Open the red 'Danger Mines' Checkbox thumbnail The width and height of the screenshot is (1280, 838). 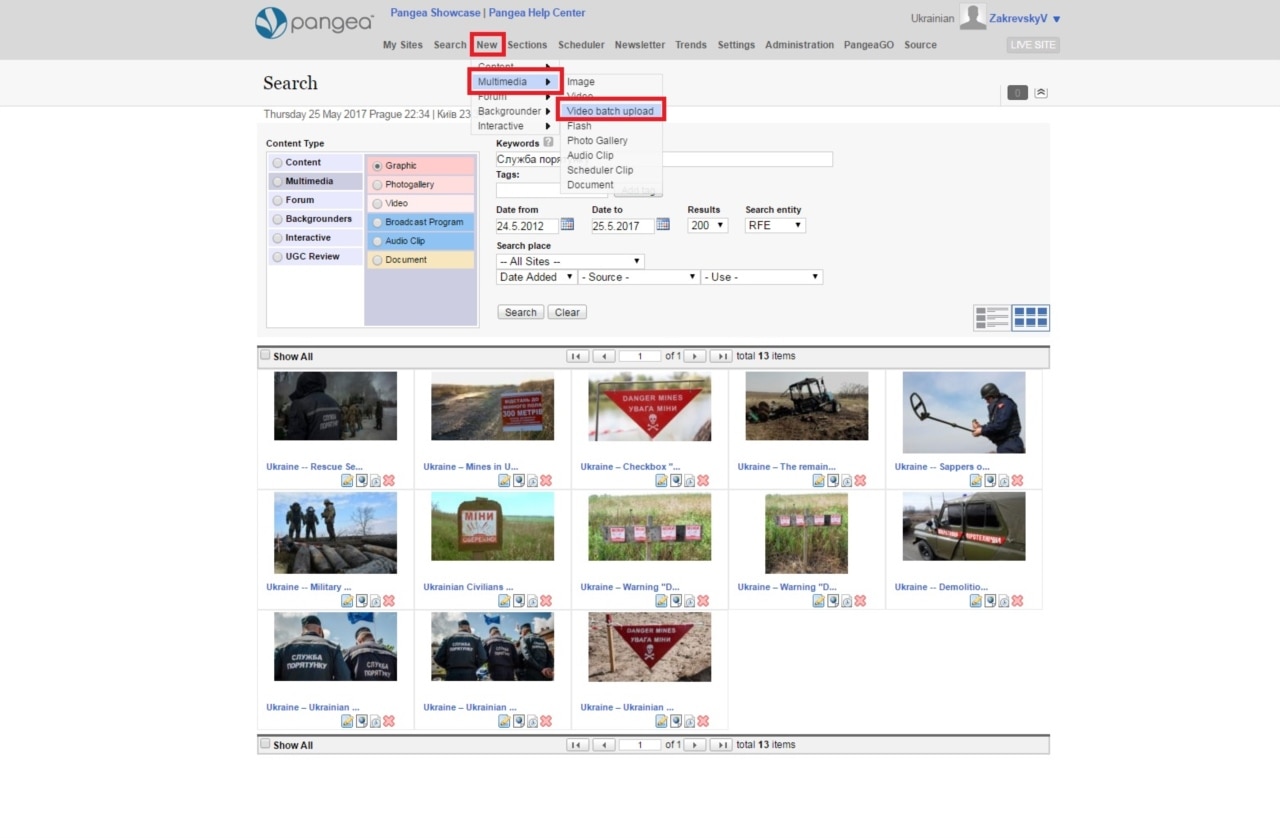pyautogui.click(x=650, y=406)
